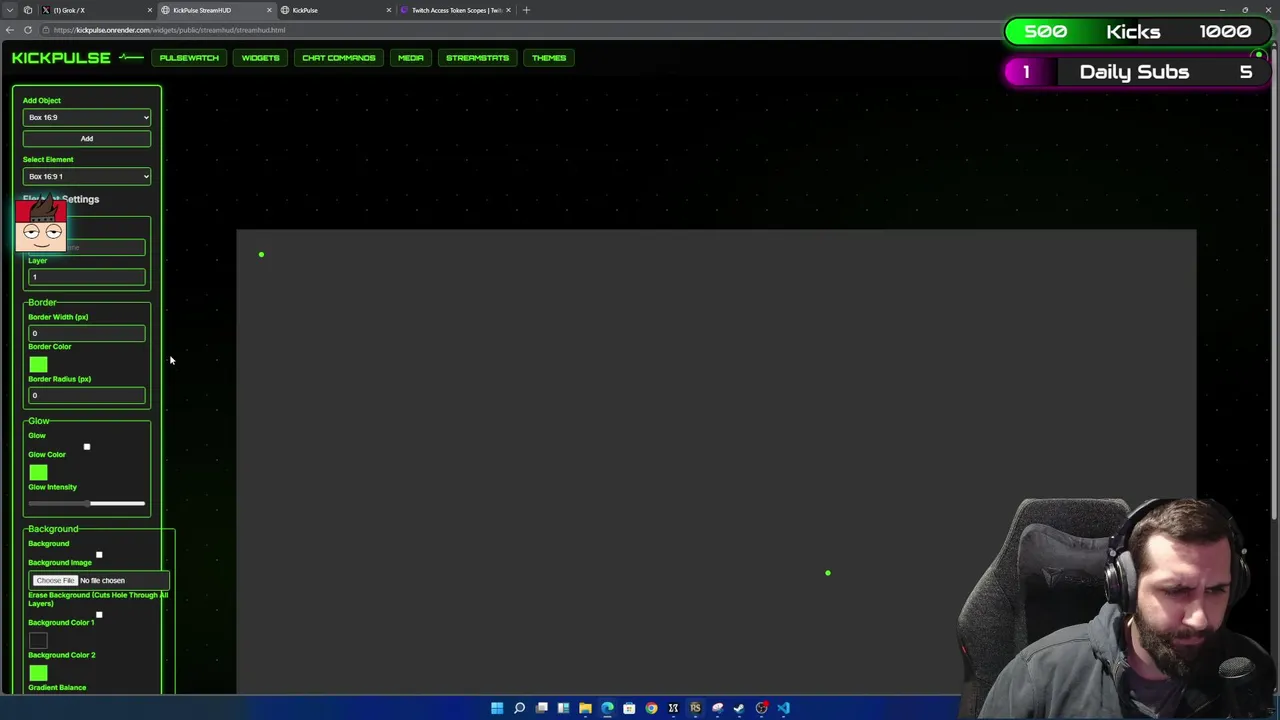Screen dimensions: 1280x720
Task: Open taskbar Search
Action: pyautogui.click(x=519, y=708)
